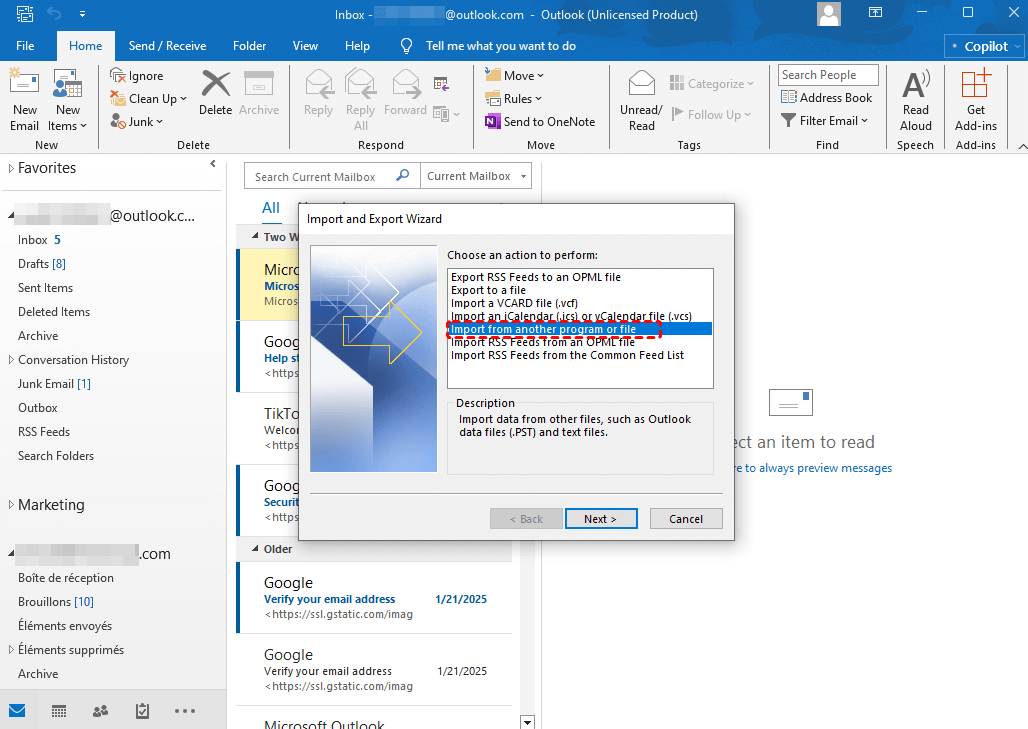Open the Clean Up dropdown
The image size is (1028, 729).
point(149,98)
